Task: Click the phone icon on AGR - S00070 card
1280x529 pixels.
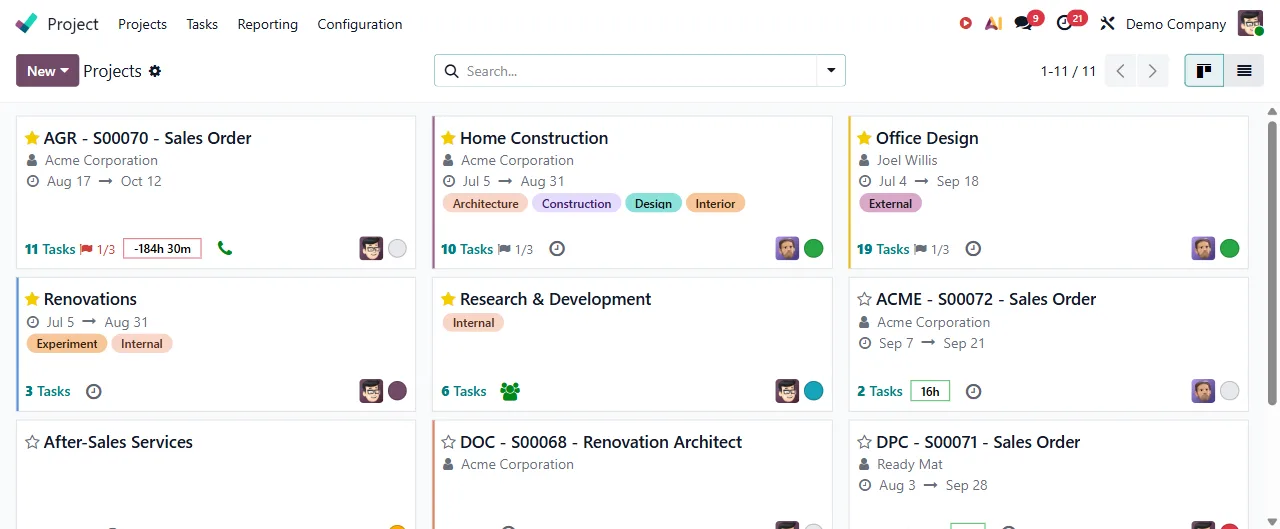Action: pos(224,248)
